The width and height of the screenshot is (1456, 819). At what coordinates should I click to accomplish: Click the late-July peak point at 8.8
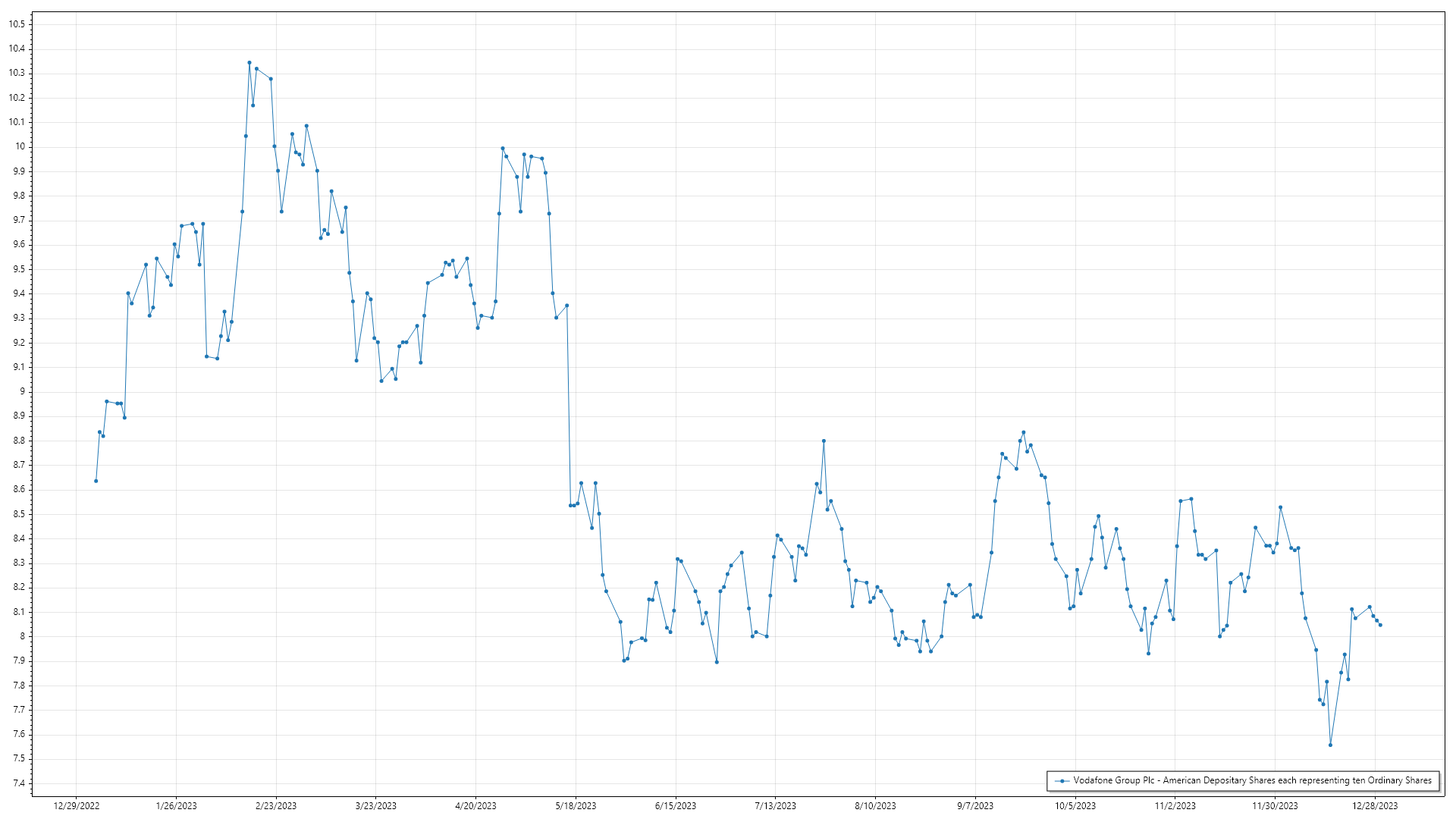click(x=824, y=441)
